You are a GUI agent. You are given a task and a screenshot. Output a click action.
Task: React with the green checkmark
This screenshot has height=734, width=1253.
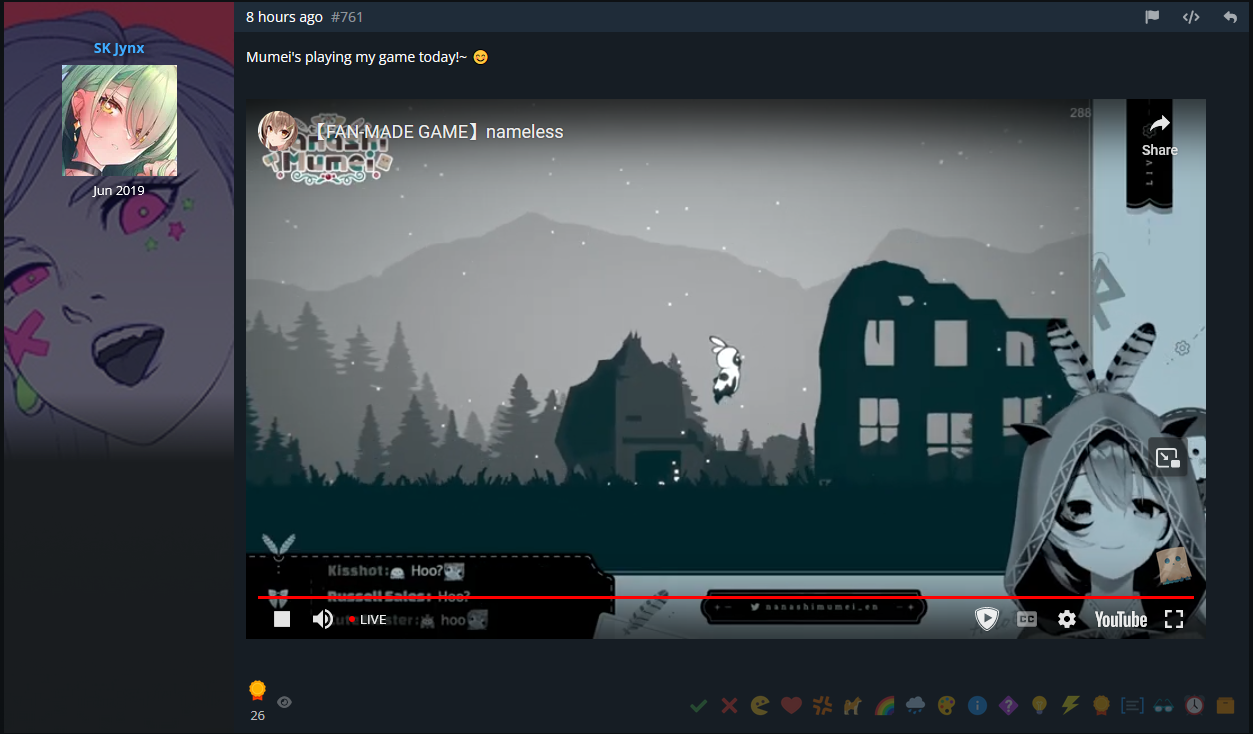click(699, 706)
